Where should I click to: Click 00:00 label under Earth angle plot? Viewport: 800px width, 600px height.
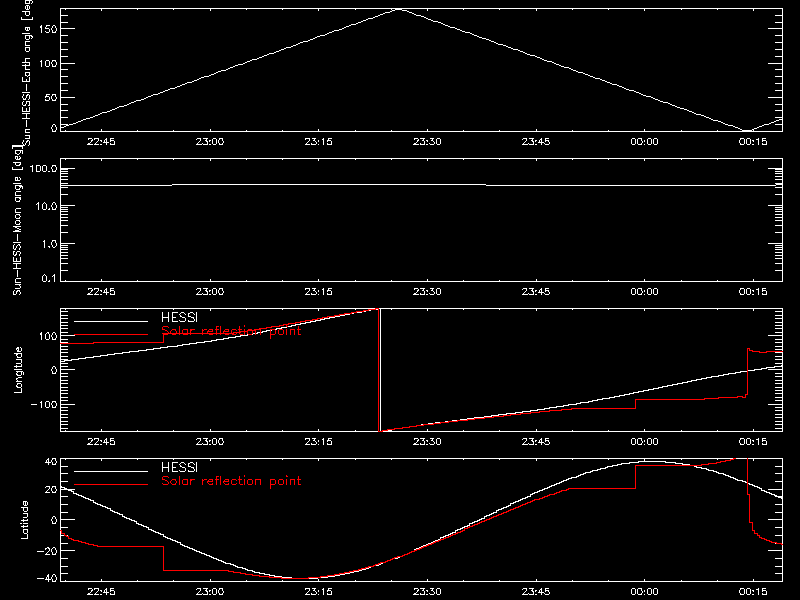644,141
